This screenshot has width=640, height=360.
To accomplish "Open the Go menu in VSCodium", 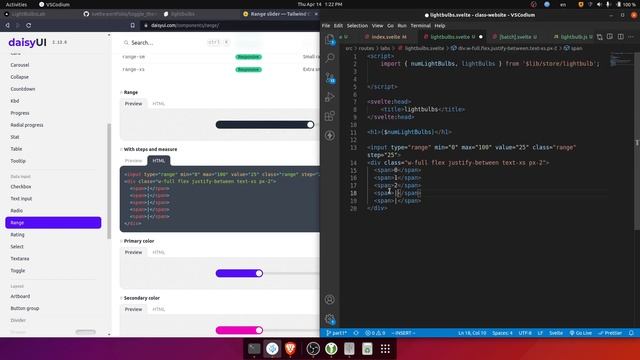I will coord(390,26).
